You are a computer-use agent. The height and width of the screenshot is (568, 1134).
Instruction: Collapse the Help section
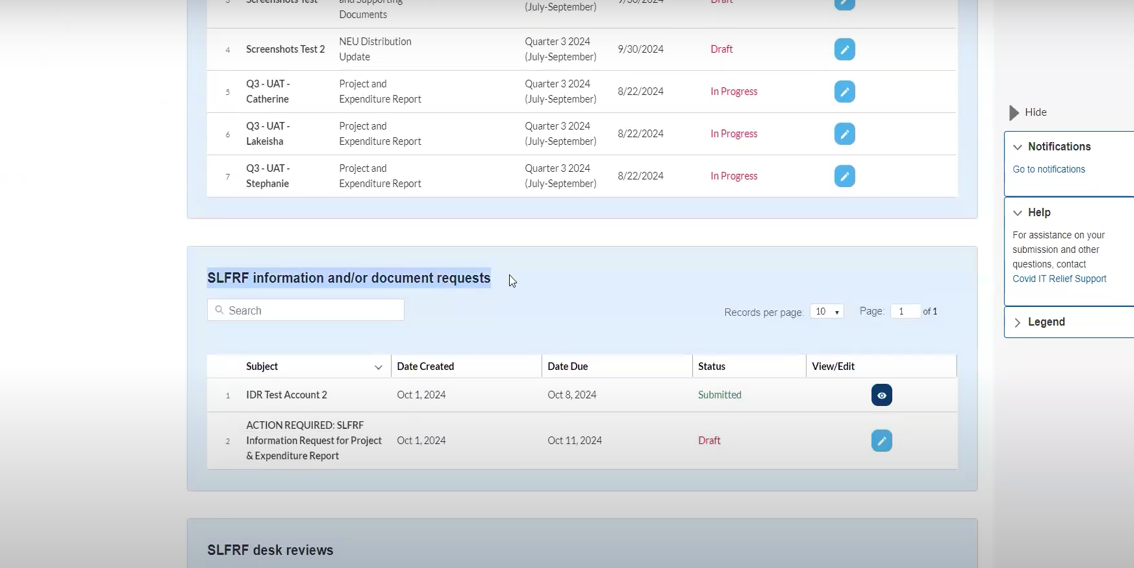pos(1018,213)
